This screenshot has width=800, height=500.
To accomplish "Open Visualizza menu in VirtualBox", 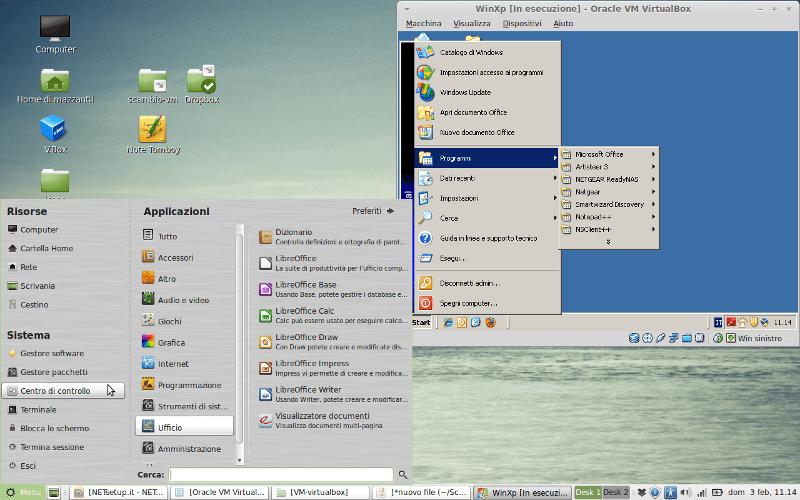I will click(x=471, y=23).
